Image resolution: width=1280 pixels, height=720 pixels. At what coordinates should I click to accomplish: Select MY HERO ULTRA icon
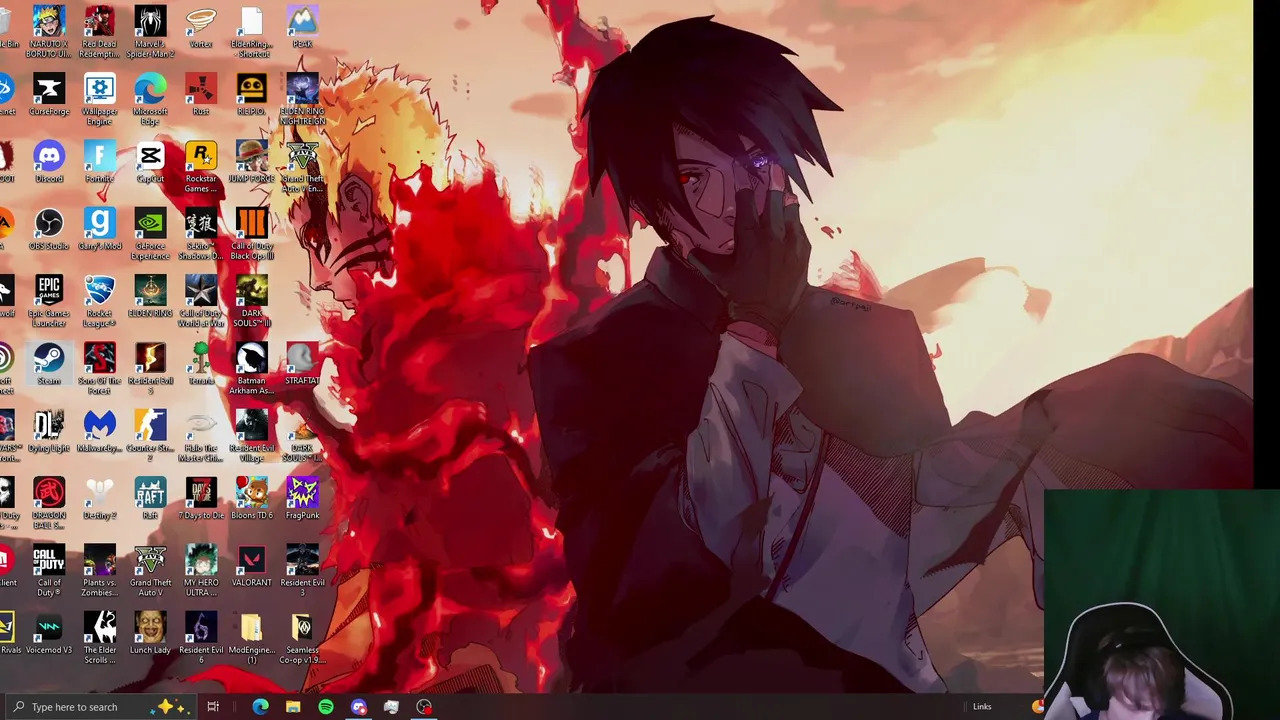point(201,570)
